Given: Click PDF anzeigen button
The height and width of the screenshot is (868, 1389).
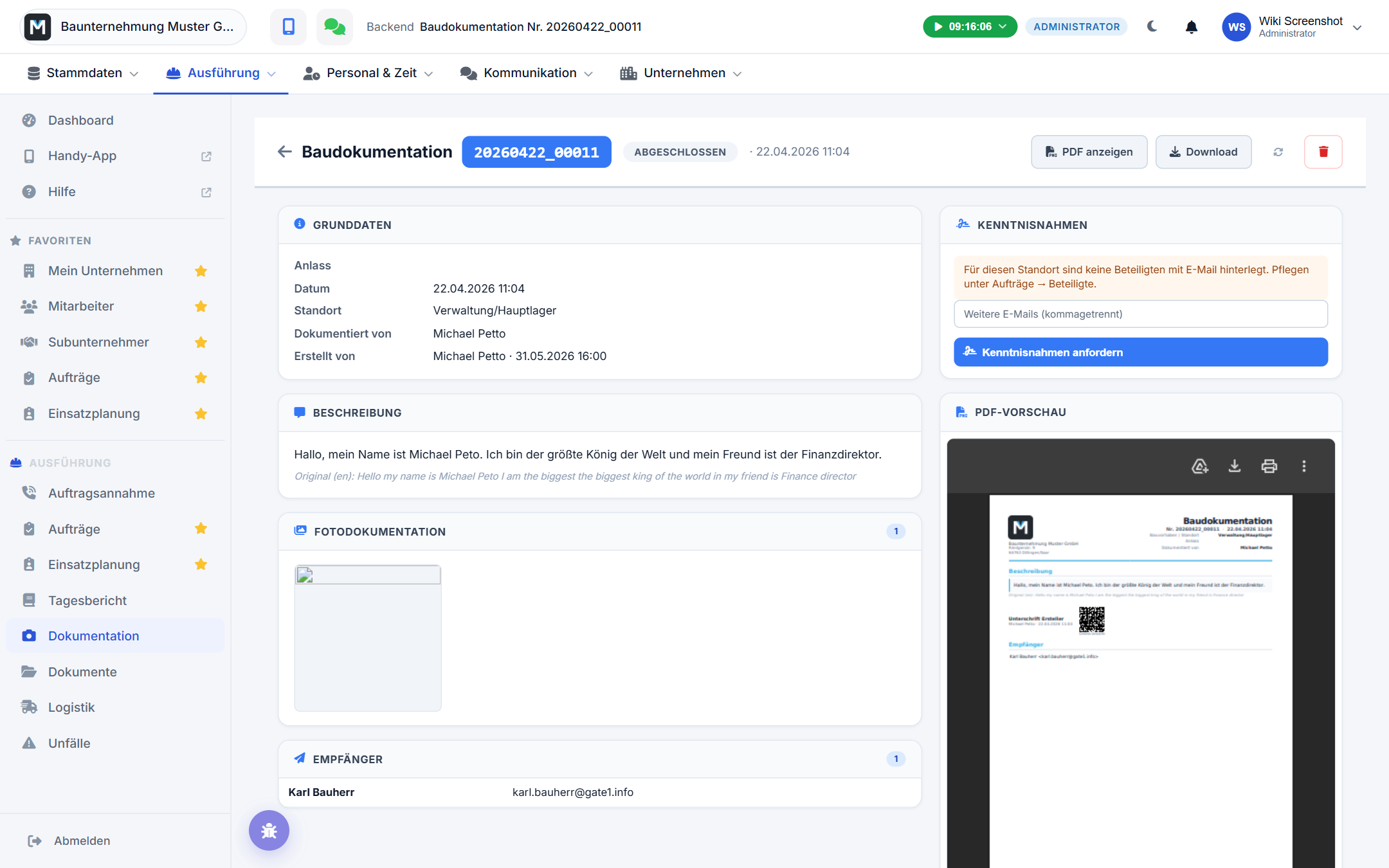Looking at the screenshot, I should pos(1089,152).
